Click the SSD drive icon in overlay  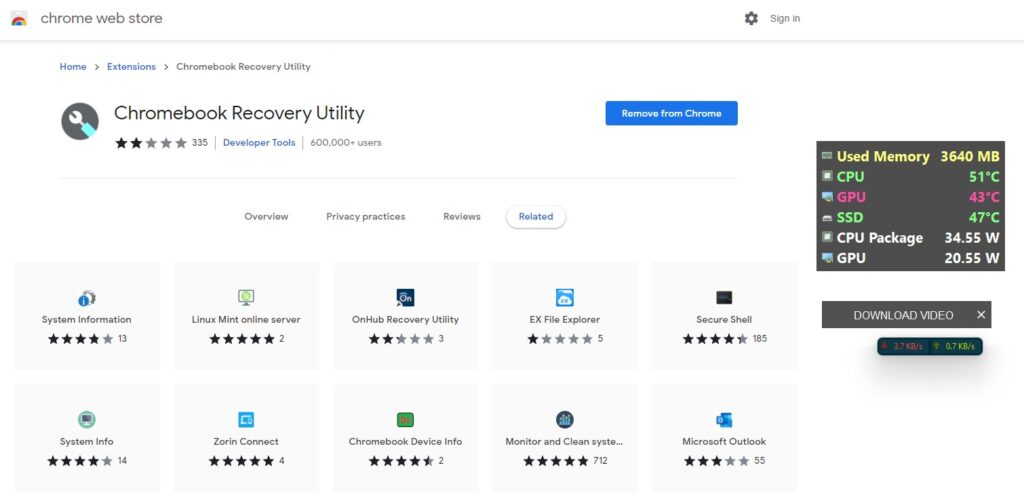pyautogui.click(x=827, y=217)
